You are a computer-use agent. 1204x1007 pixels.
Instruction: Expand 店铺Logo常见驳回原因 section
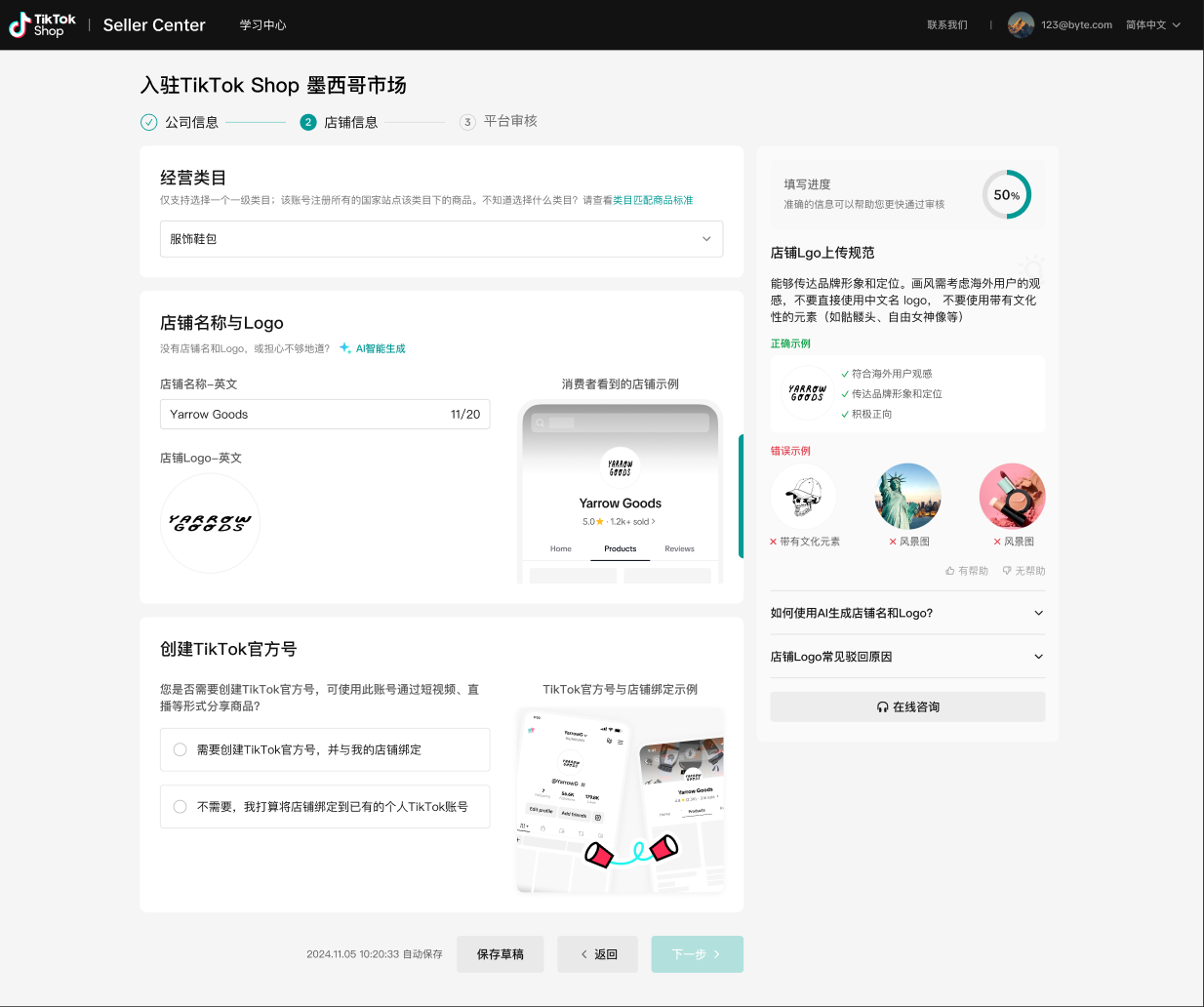click(907, 657)
